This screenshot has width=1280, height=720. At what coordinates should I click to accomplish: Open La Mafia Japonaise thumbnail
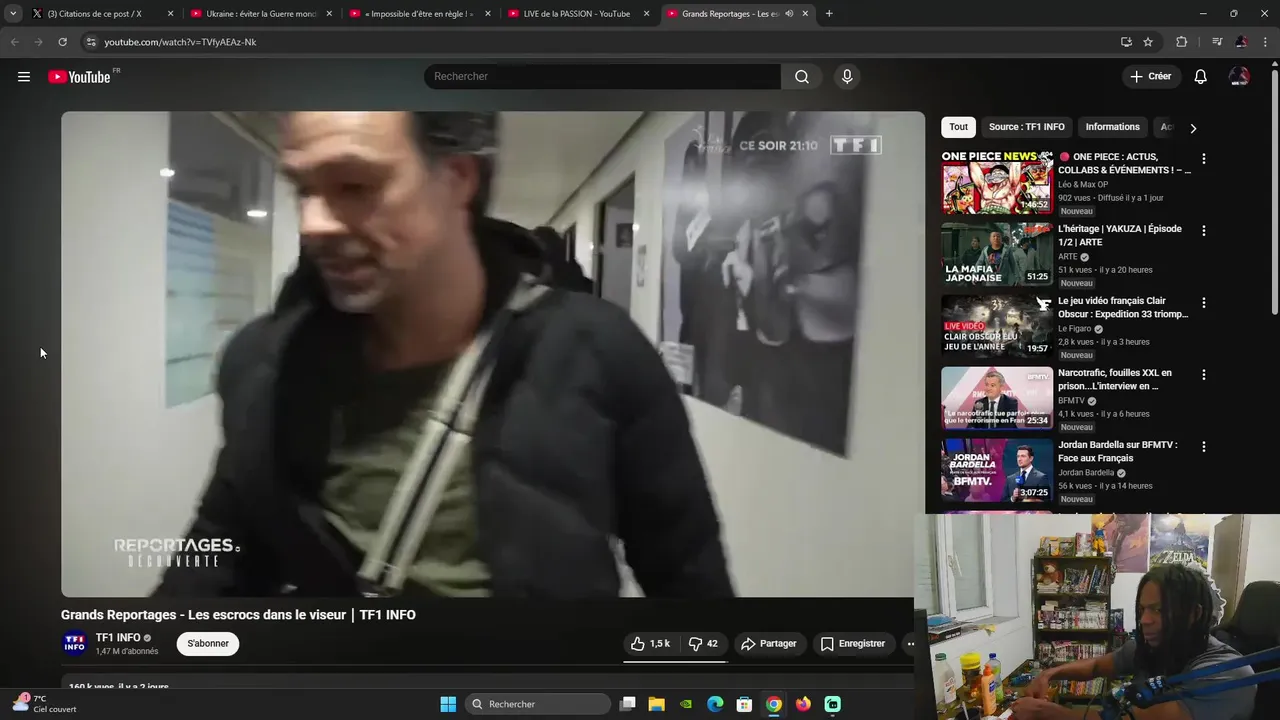point(997,254)
